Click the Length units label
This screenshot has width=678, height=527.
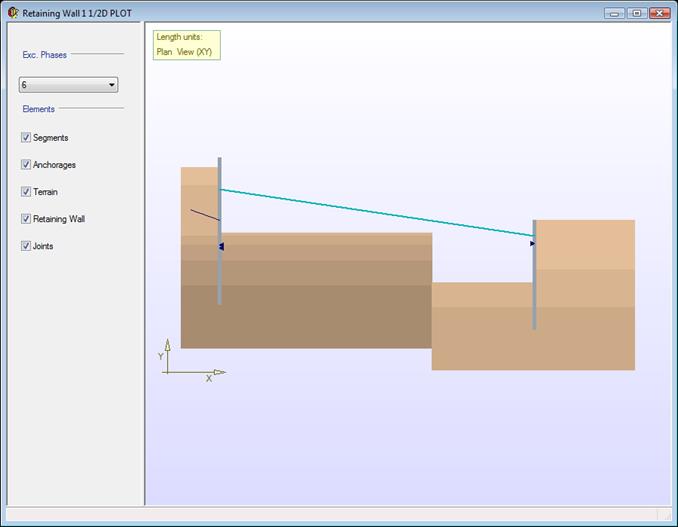(x=179, y=37)
